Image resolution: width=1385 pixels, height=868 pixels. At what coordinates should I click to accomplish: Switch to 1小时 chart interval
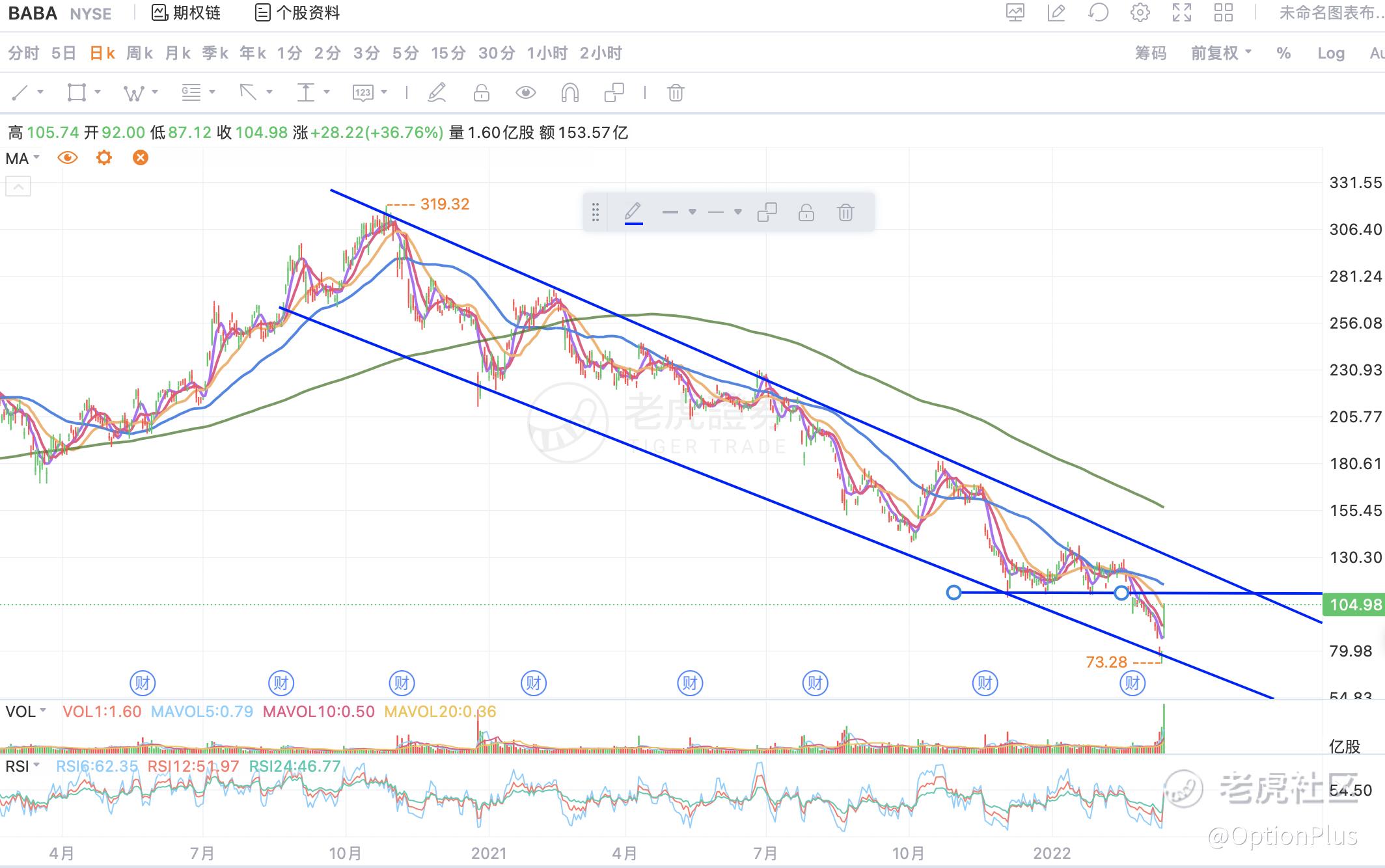[x=547, y=53]
